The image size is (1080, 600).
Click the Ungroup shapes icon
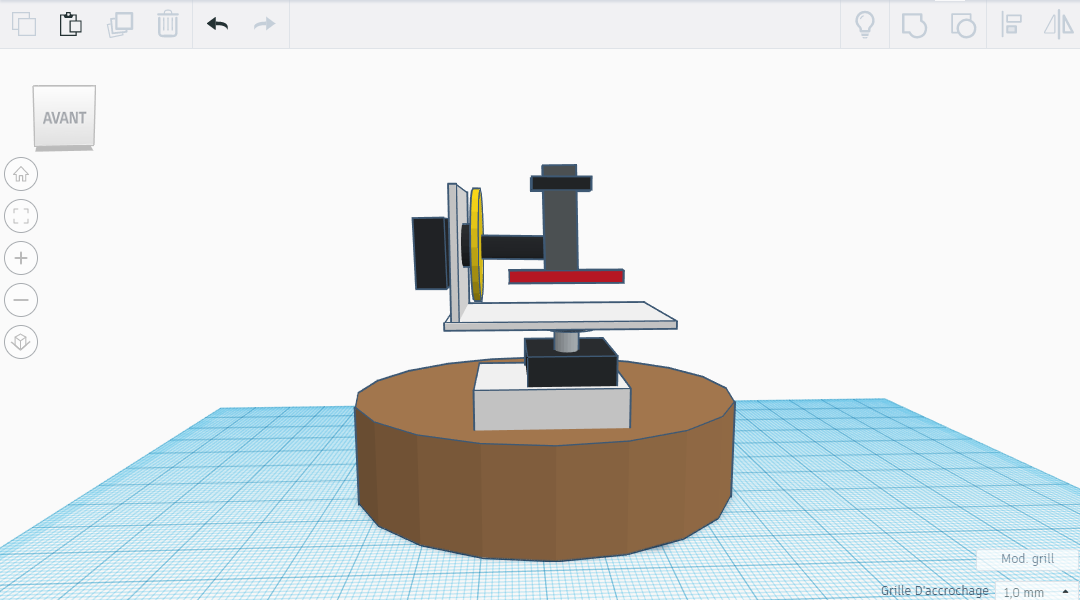tap(962, 25)
